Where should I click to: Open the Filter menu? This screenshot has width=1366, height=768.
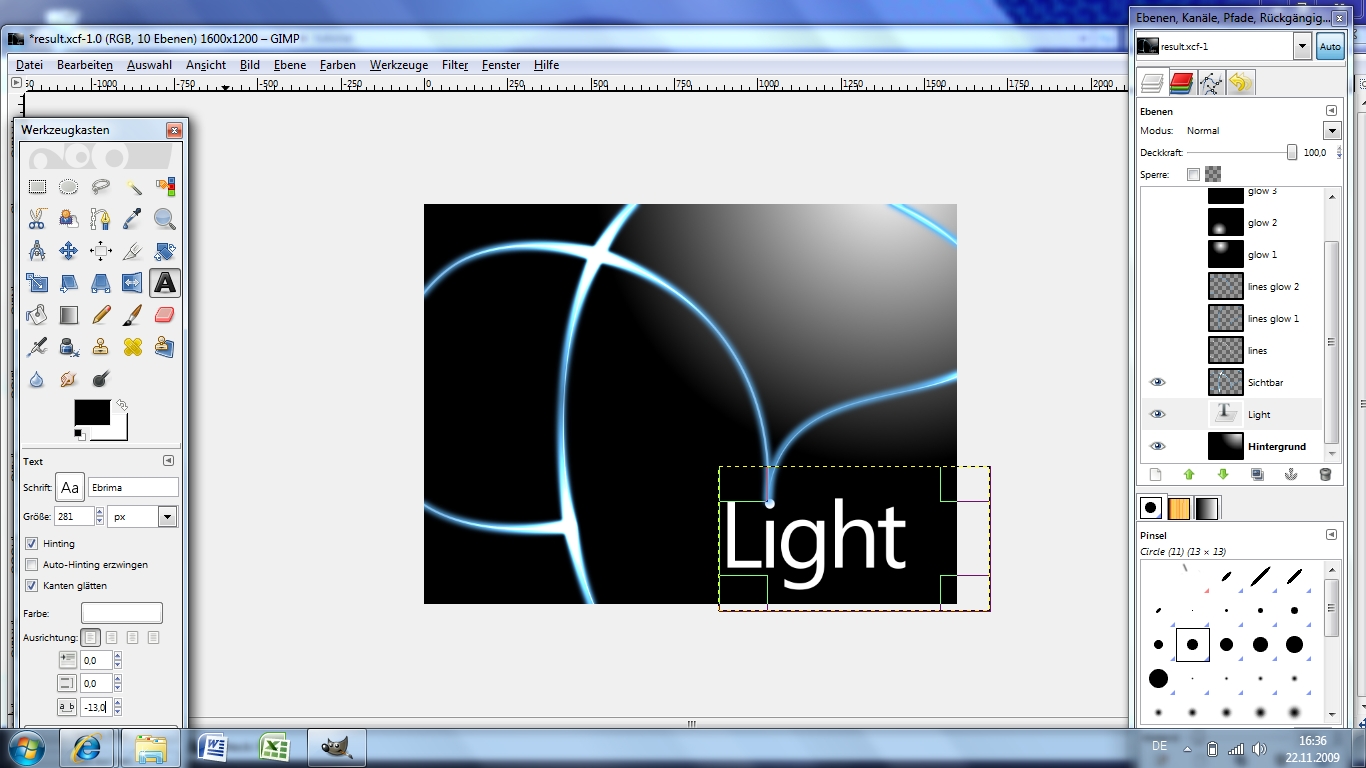point(455,65)
